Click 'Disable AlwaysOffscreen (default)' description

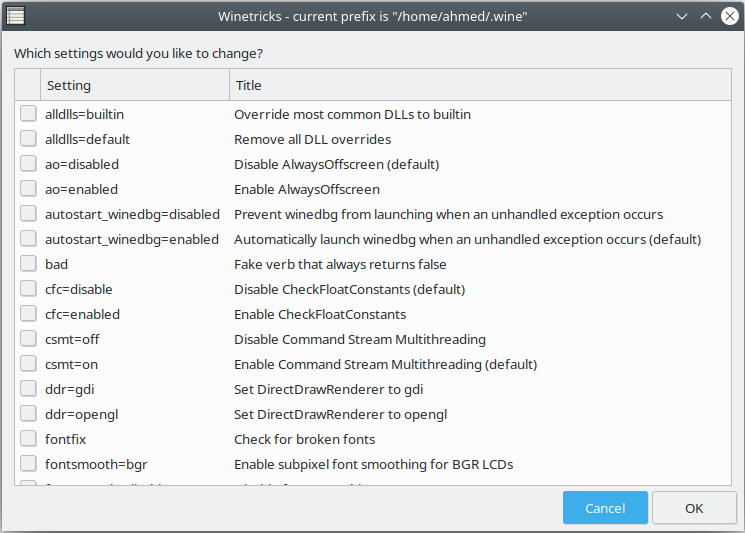pos(336,164)
